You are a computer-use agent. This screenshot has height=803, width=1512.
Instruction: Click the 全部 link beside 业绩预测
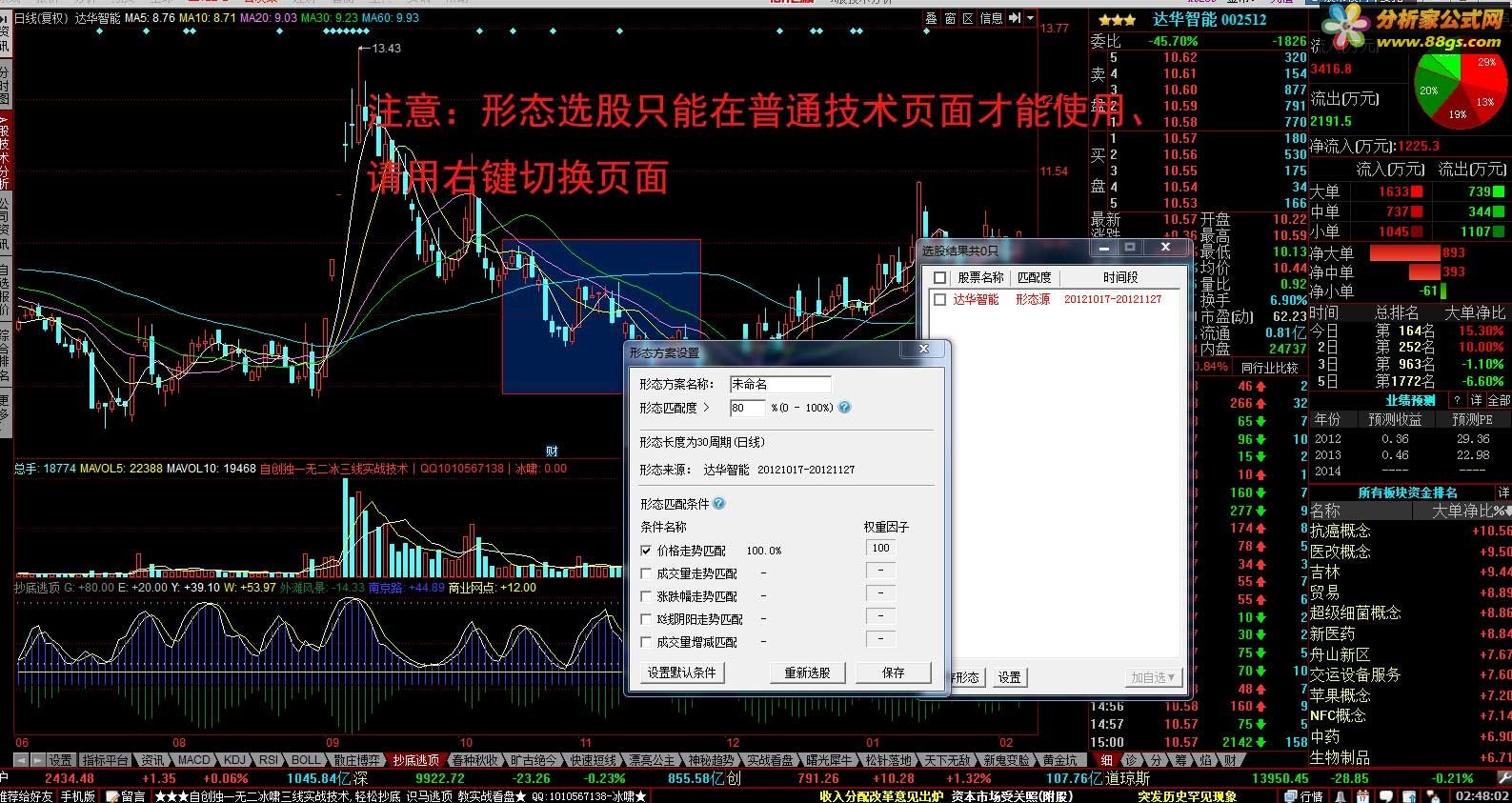[1499, 400]
